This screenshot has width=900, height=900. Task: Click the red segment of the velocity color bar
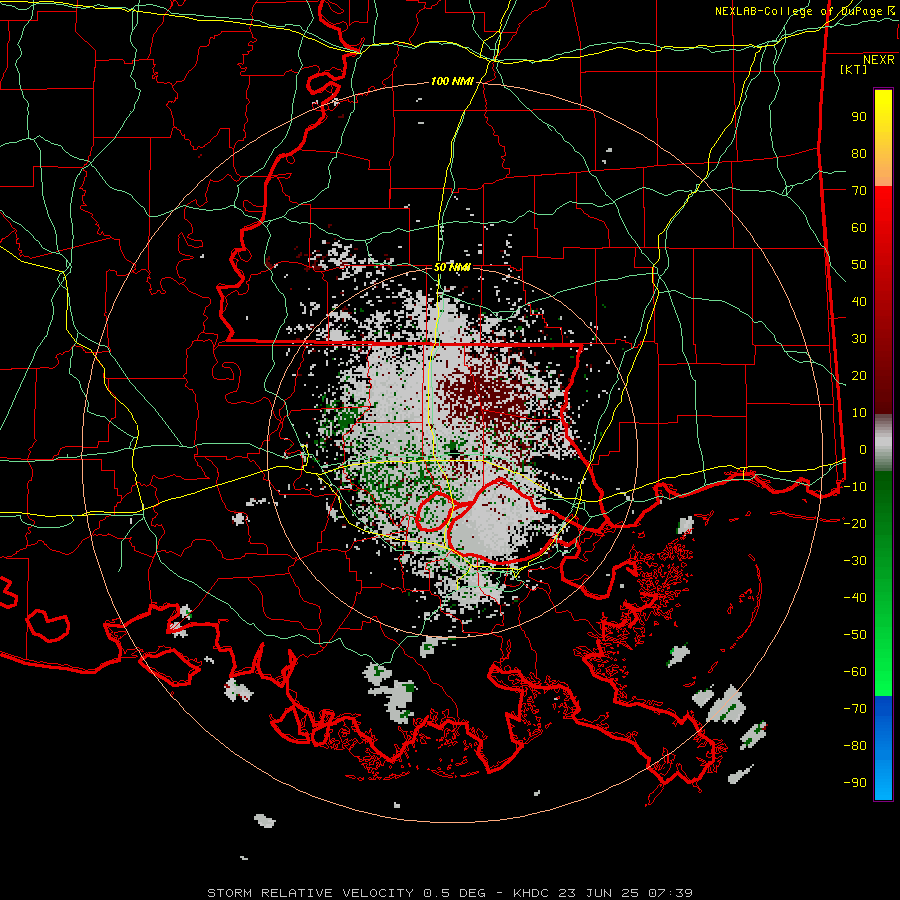883,300
